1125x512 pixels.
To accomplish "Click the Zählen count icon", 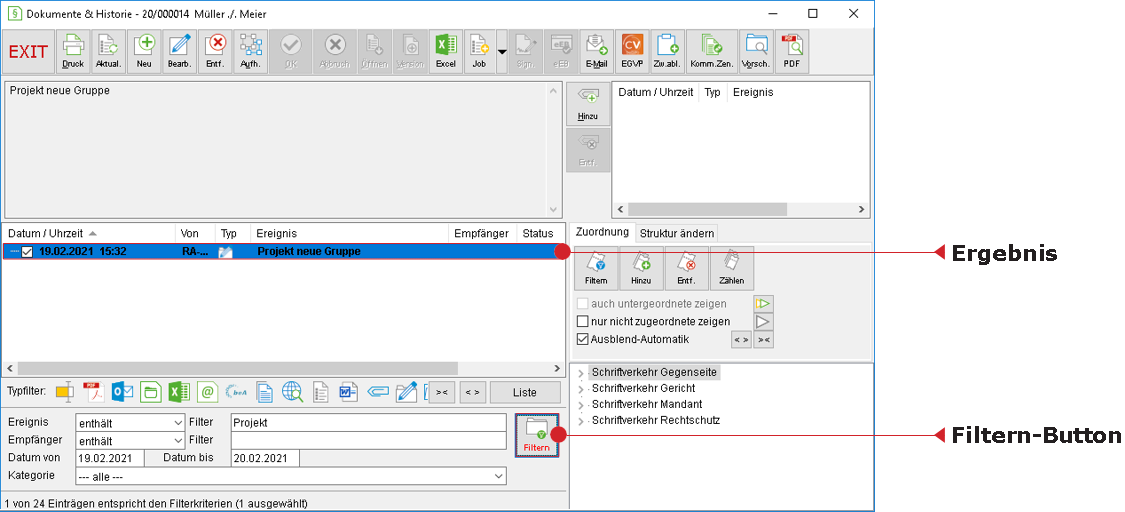I will pyautogui.click(x=732, y=268).
